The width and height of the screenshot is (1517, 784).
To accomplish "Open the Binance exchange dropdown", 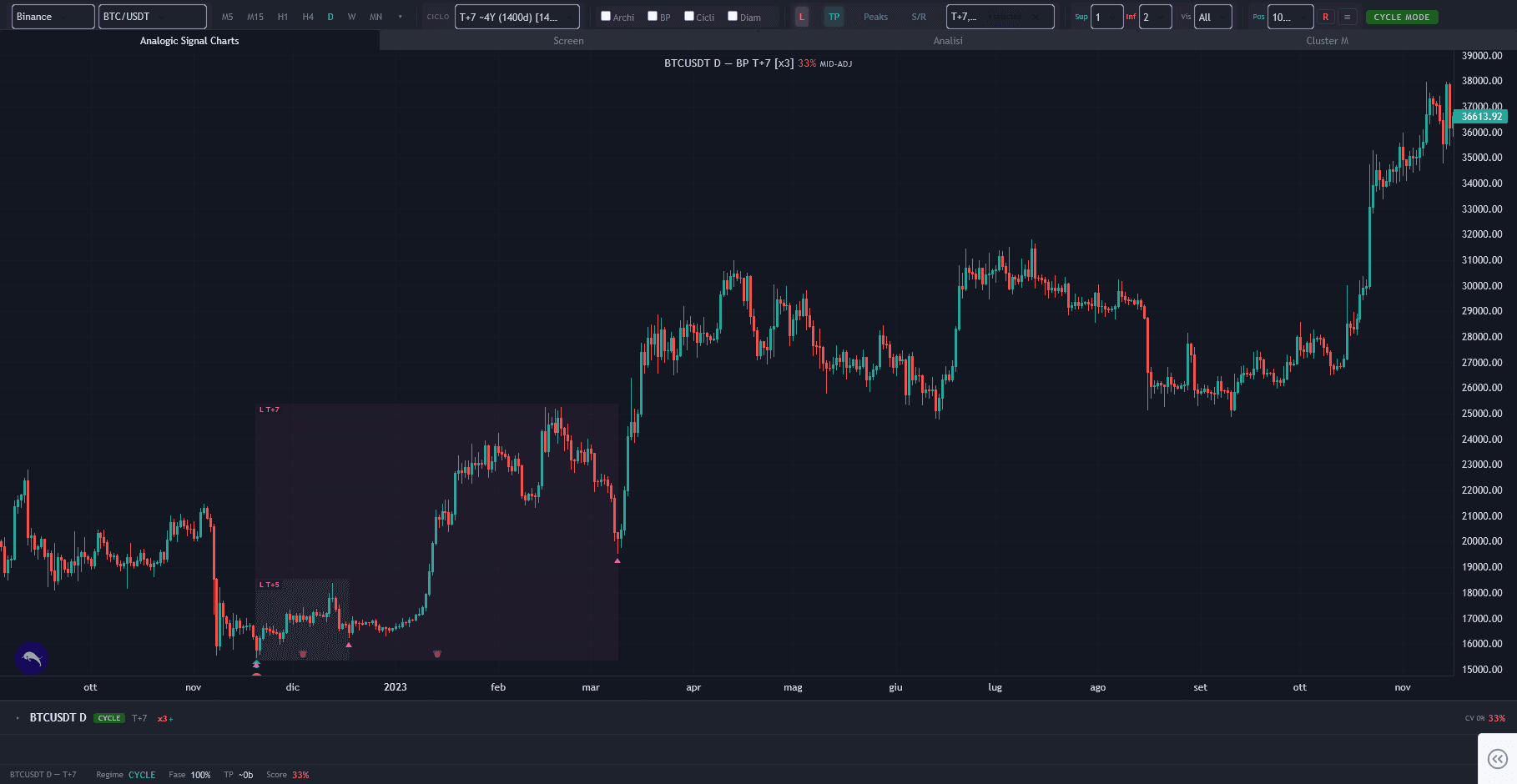I will [53, 17].
